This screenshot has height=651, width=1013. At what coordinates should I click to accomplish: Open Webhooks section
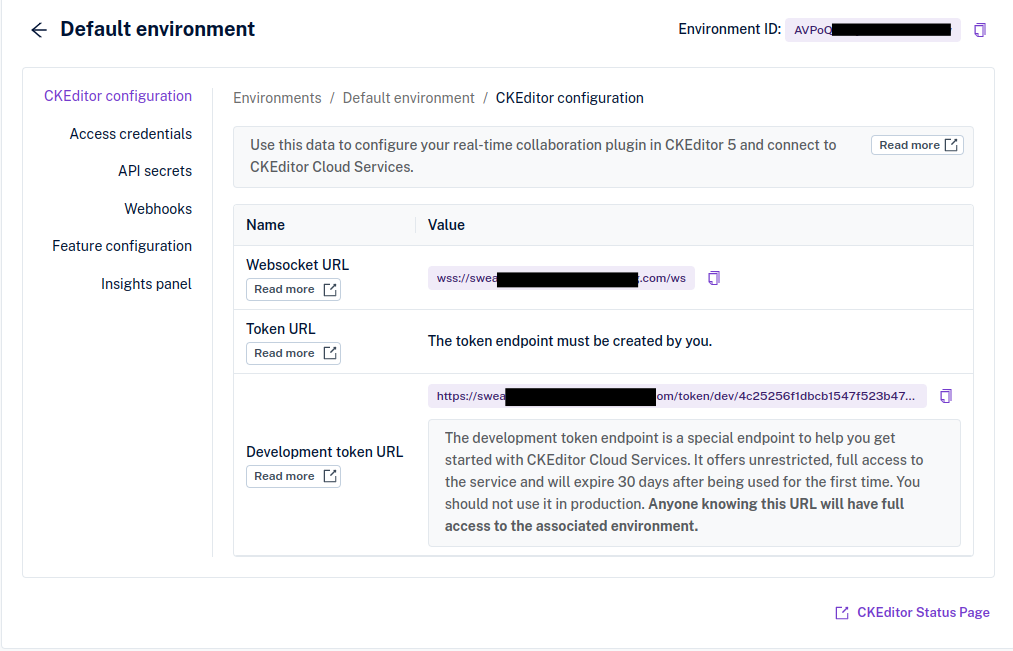[158, 209]
